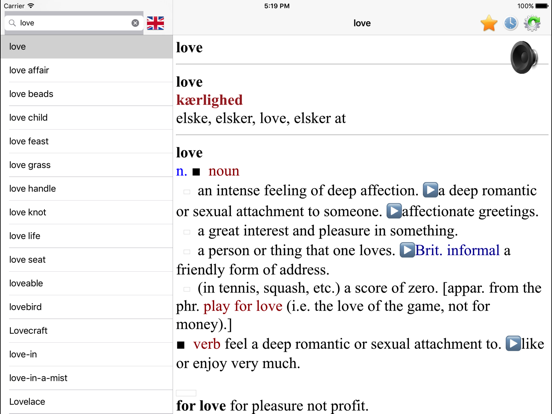The height and width of the screenshot is (414, 552).
Task: Play arrow before 'a deep romantic'
Action: pyautogui.click(x=430, y=190)
